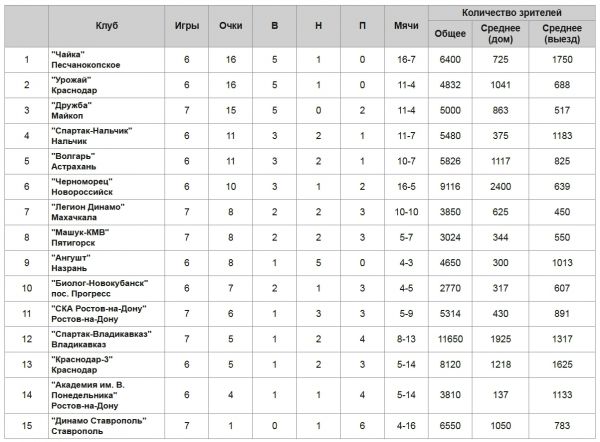Select the Очки column header
Viewport: 600px width, 442px height.
(230, 26)
